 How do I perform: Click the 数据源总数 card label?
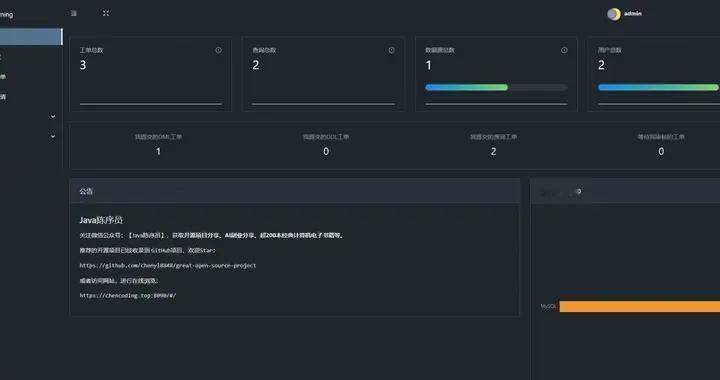pos(440,50)
